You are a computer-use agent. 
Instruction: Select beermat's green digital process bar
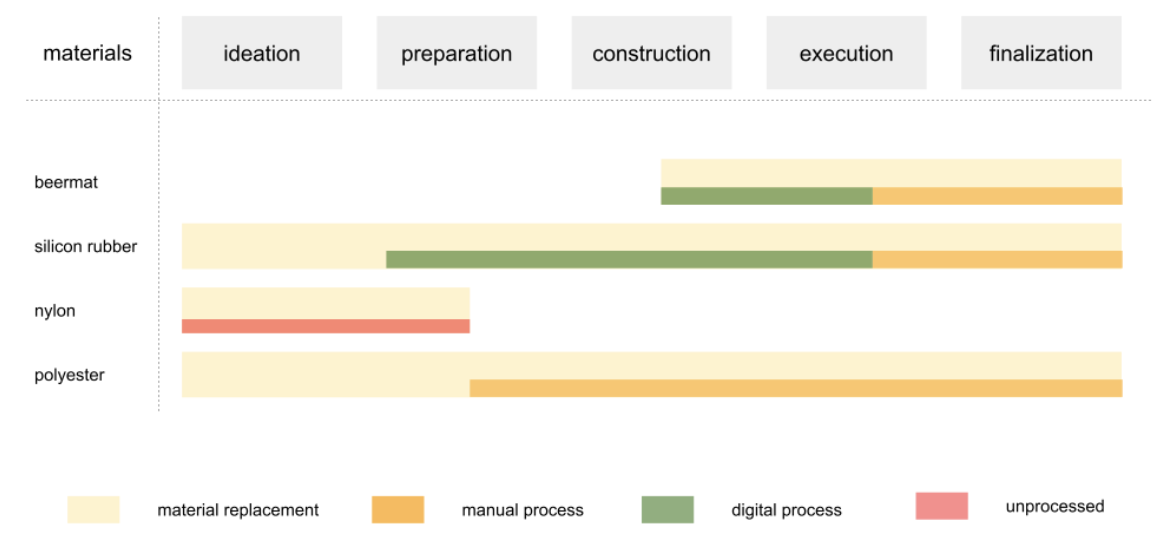[766, 196]
